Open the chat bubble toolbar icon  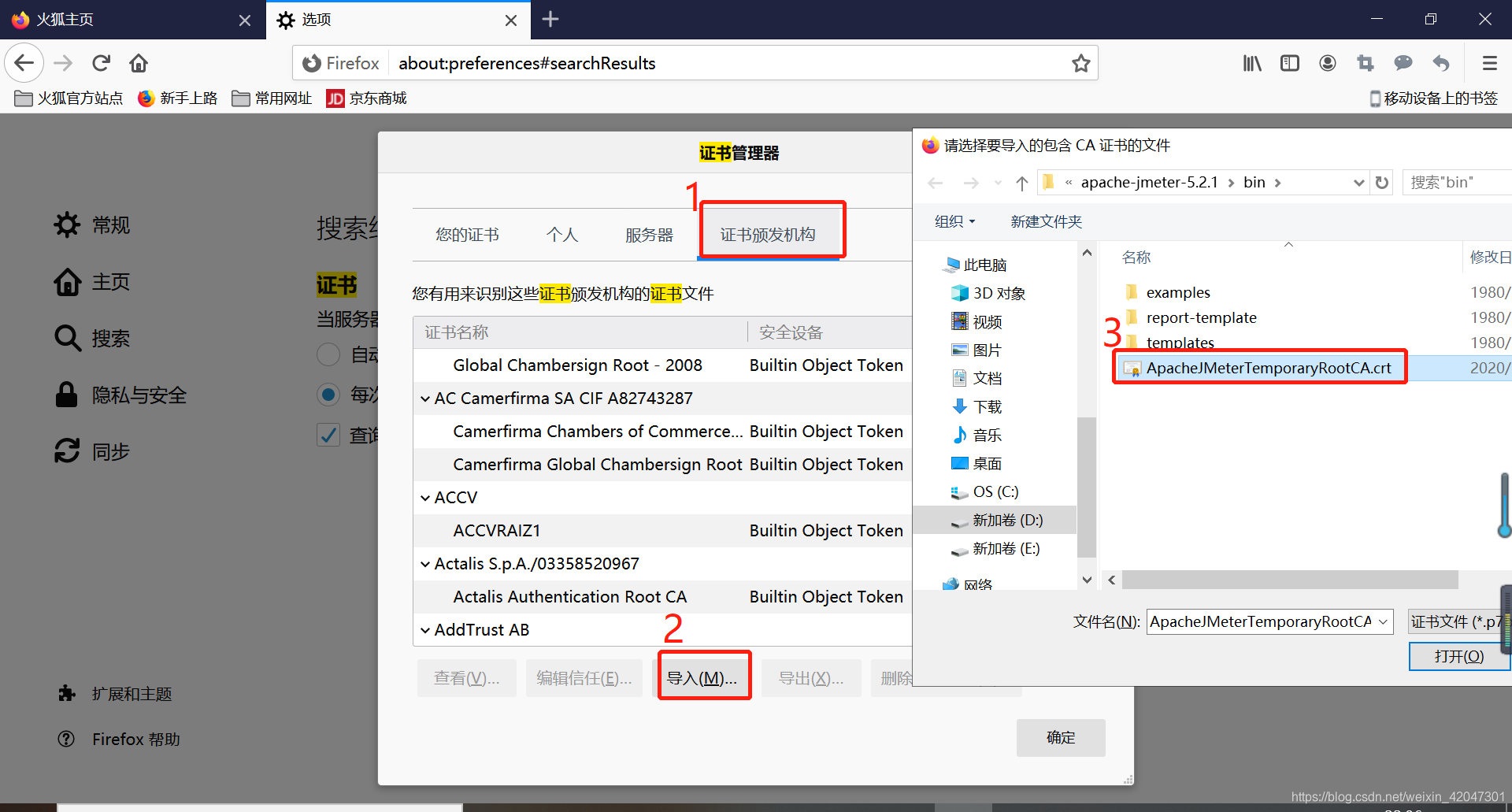(1403, 63)
